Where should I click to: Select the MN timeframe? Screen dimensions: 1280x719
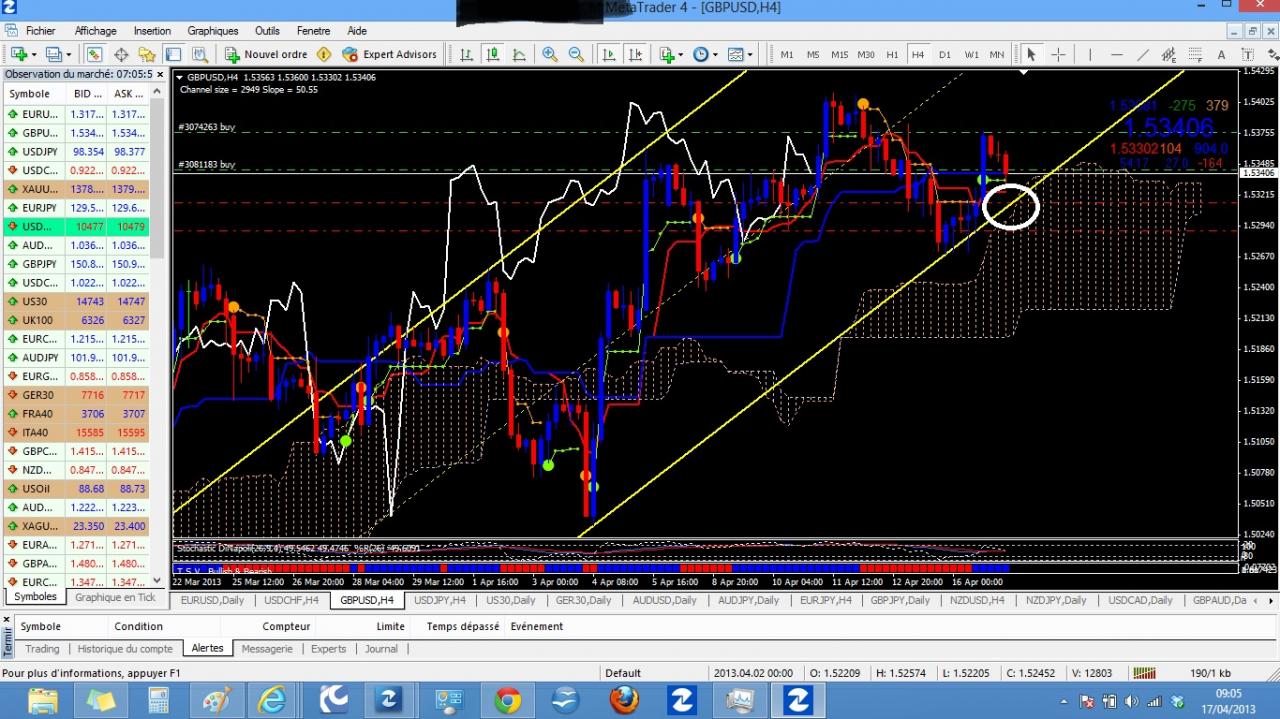point(997,54)
